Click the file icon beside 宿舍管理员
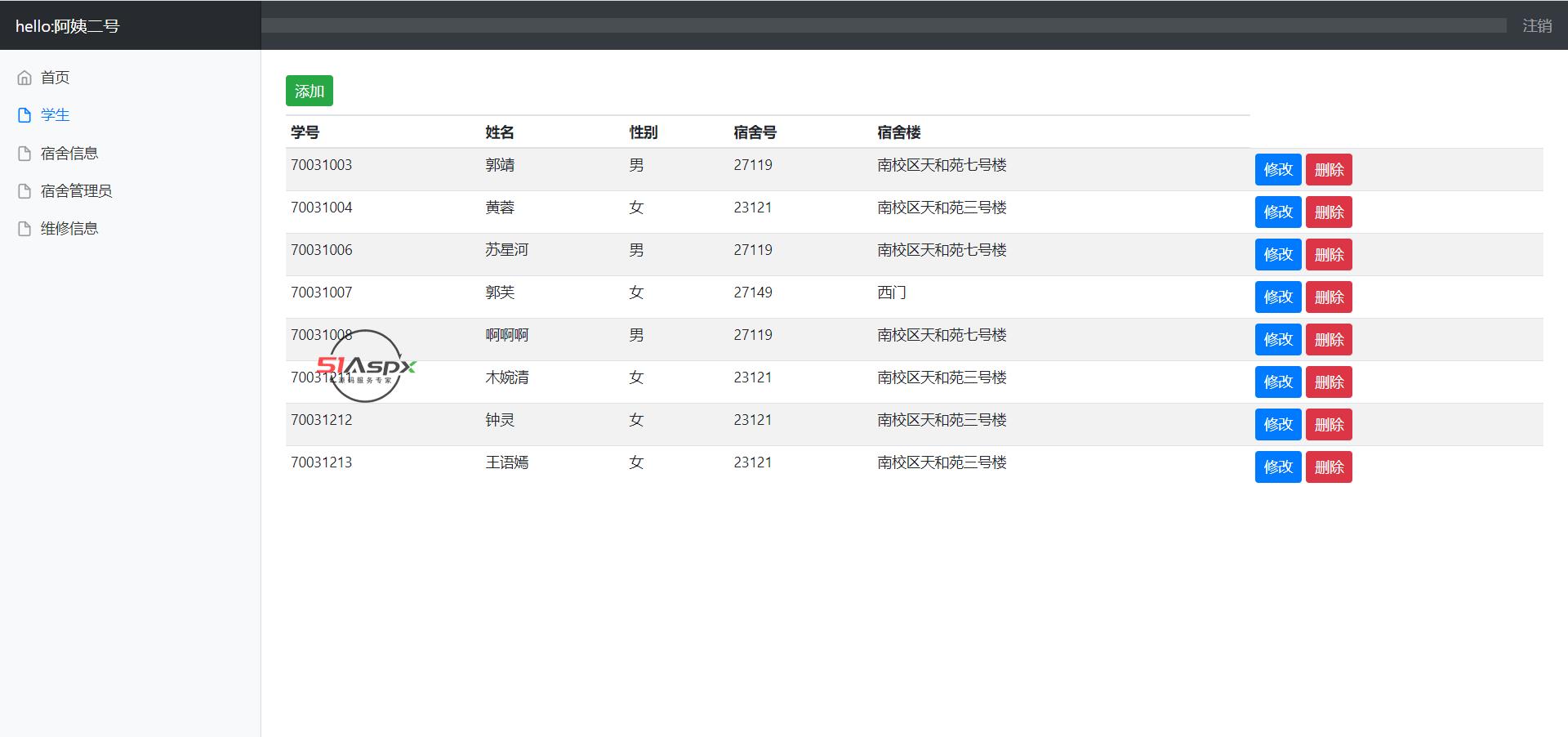The height and width of the screenshot is (737, 1568). pyautogui.click(x=24, y=191)
